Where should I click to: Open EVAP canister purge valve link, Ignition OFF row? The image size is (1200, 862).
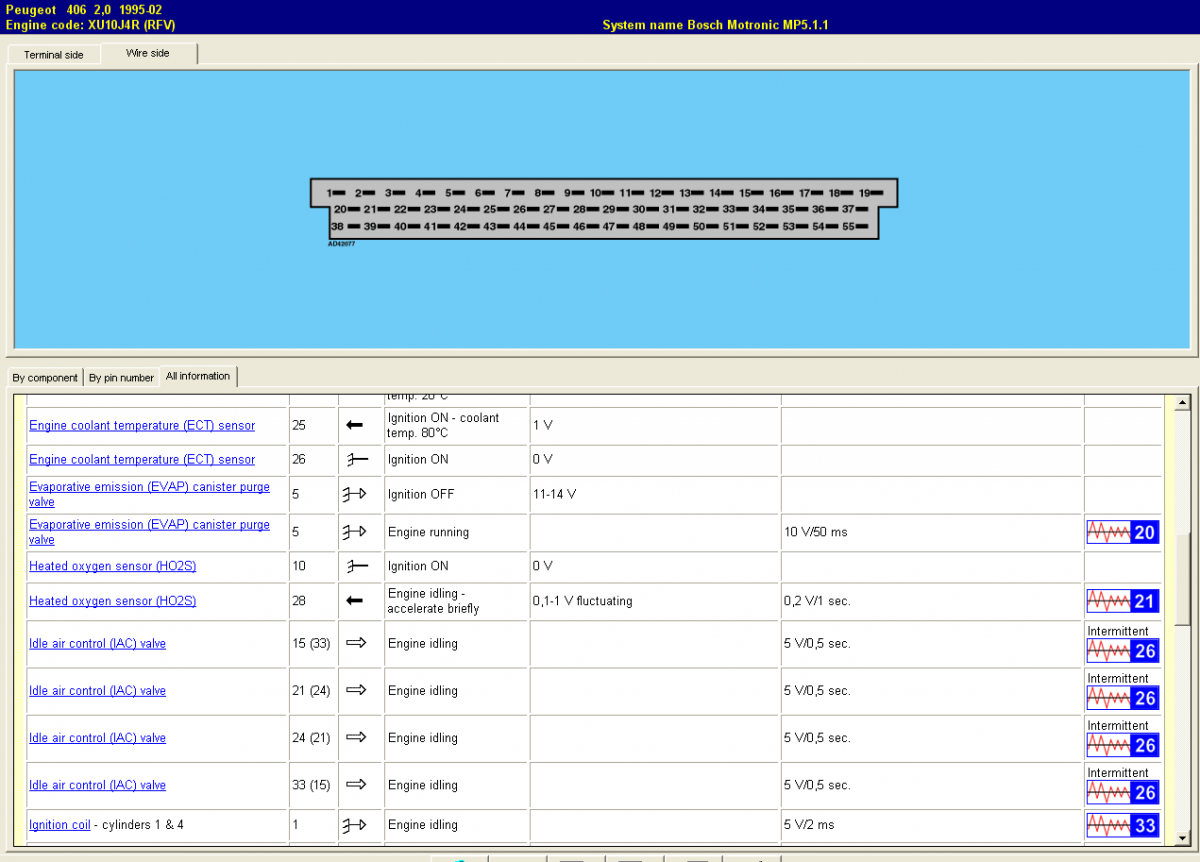point(149,494)
